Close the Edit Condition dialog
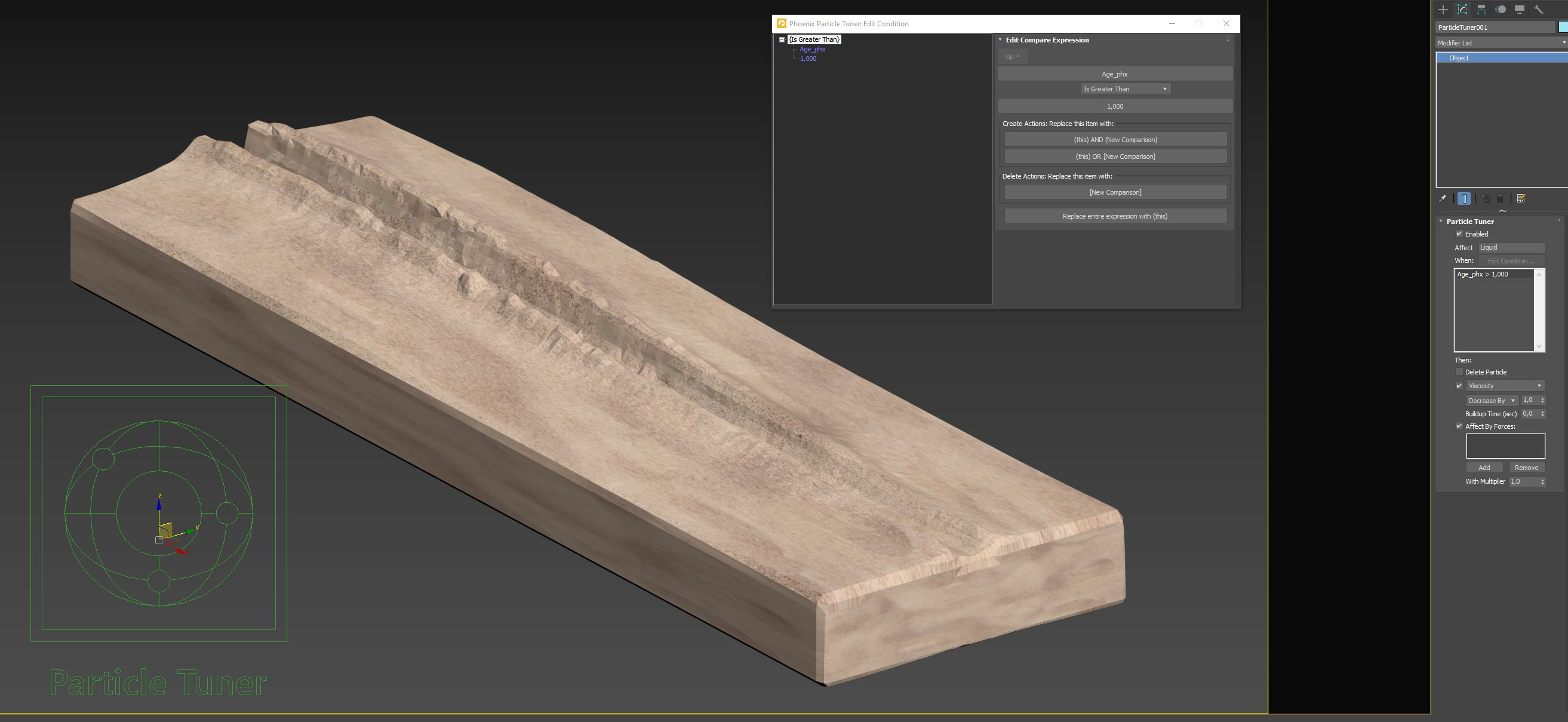1568x722 pixels. point(1226,23)
